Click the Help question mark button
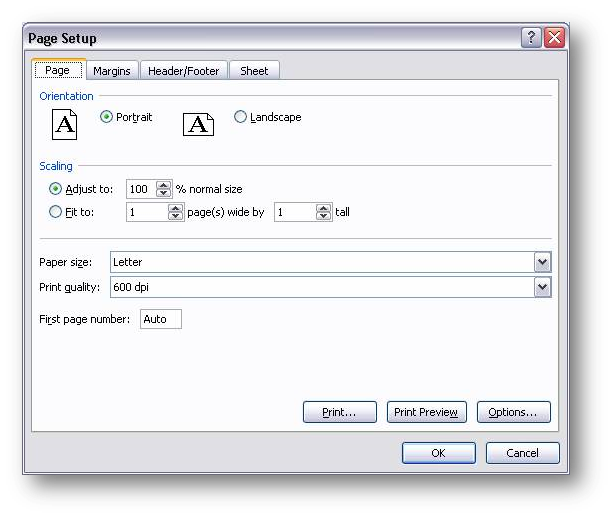Viewport: 612px width, 517px height. (x=531, y=38)
